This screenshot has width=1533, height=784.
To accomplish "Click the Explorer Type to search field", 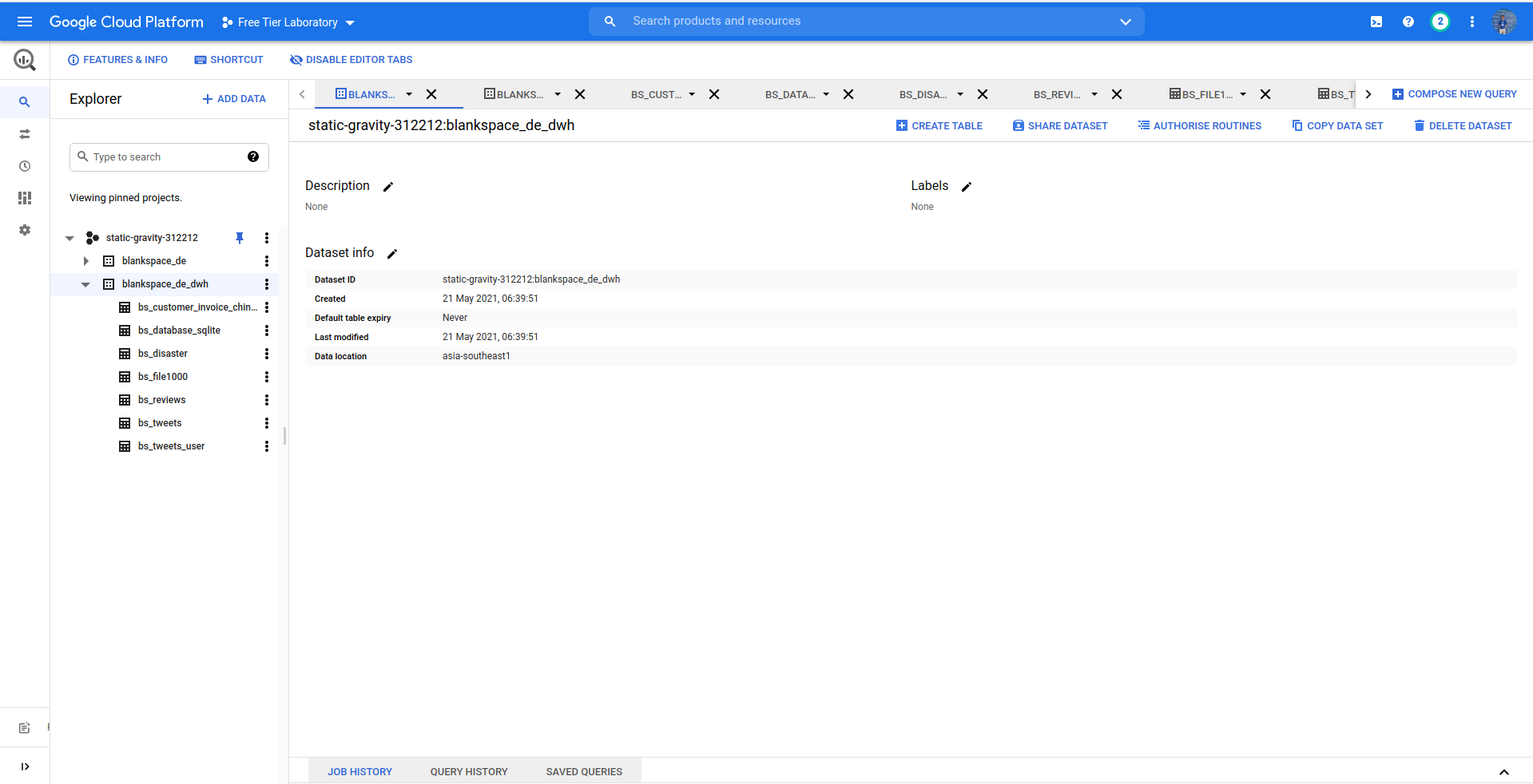I will click(x=169, y=157).
